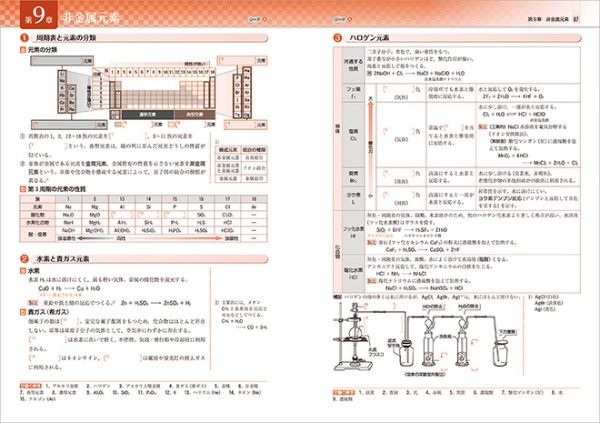Image resolution: width=600 pixels, height=423 pixels.
Task: Click the MgO cell in the 酸化物 row
Action: pos(95,215)
